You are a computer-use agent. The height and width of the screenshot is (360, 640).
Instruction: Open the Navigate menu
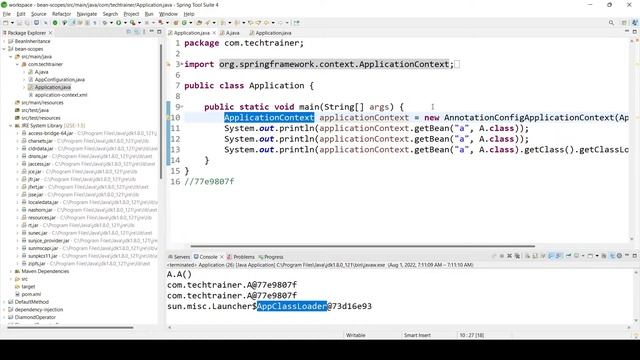pyautogui.click(x=87, y=14)
